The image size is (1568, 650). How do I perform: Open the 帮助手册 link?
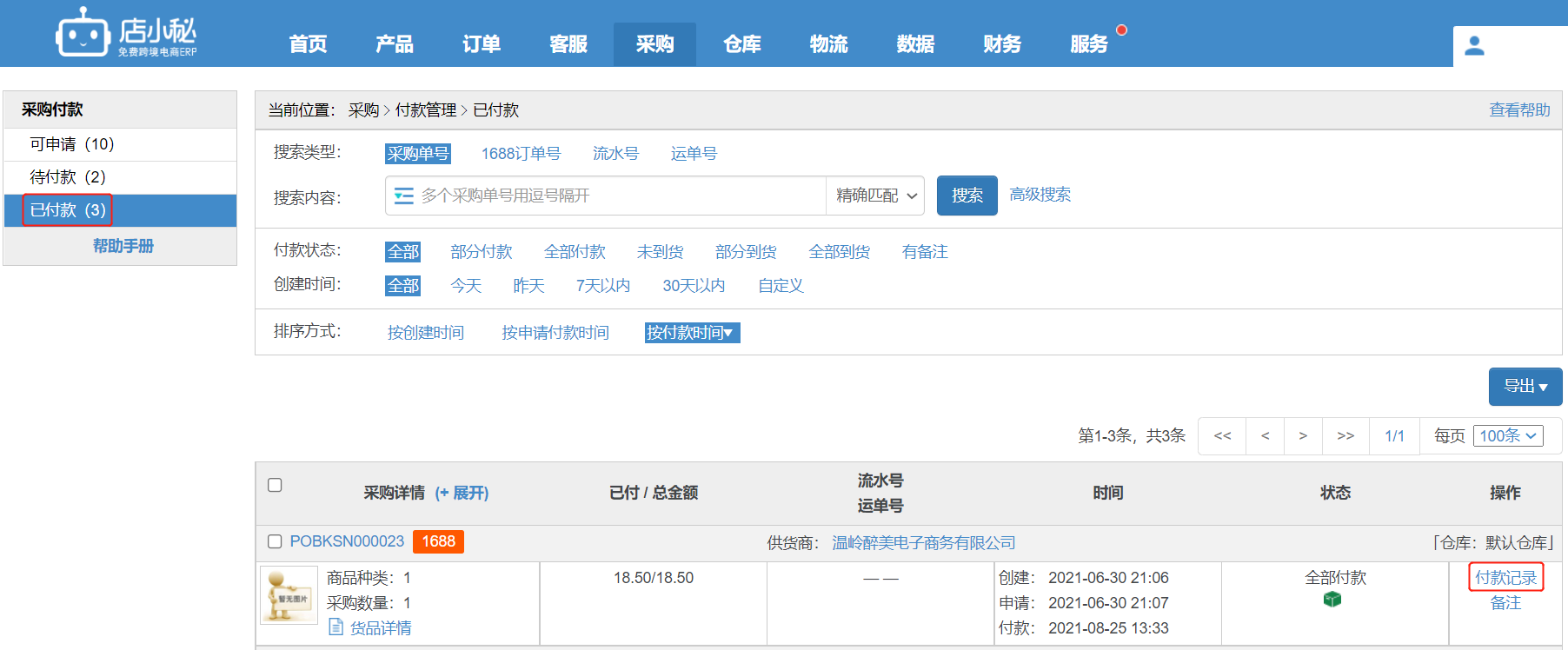pyautogui.click(x=123, y=246)
